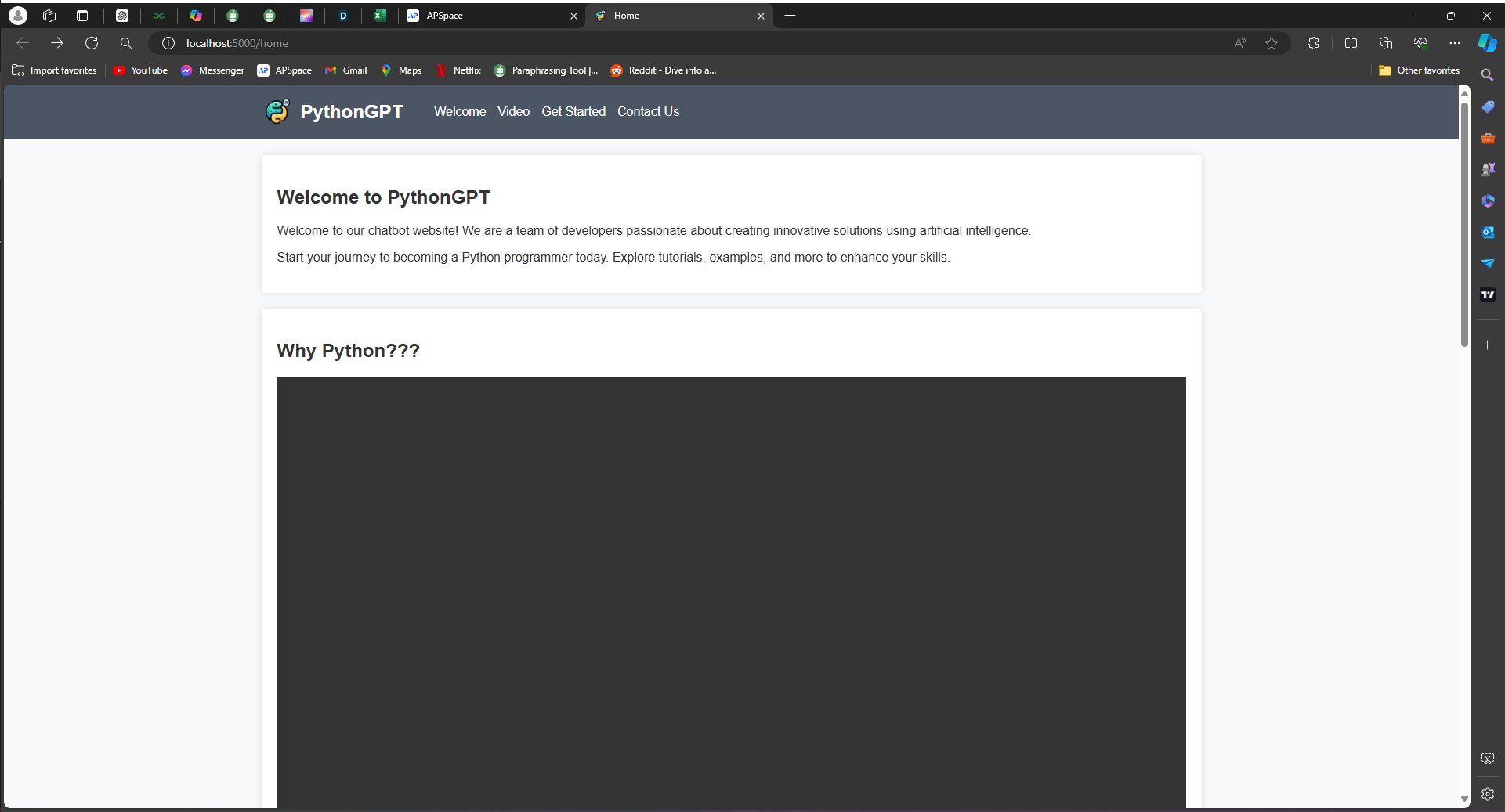Open the tab actions menu icon
This screenshot has height=812, width=1505.
tap(82, 16)
